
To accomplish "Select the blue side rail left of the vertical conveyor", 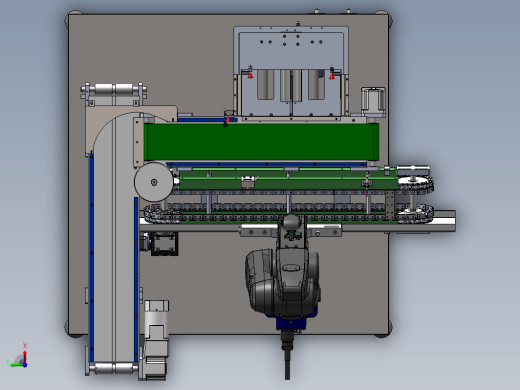I will click(92, 257).
